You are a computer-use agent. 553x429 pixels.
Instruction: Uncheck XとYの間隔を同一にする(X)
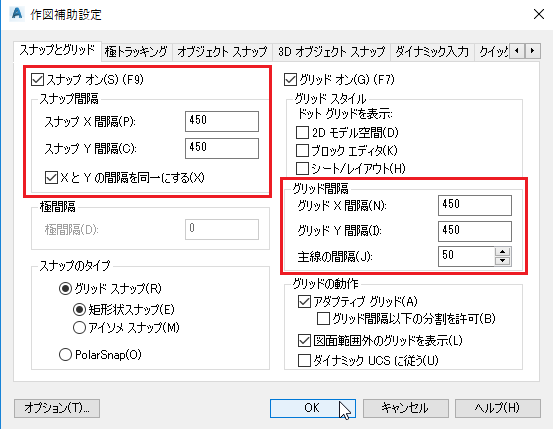(51, 177)
